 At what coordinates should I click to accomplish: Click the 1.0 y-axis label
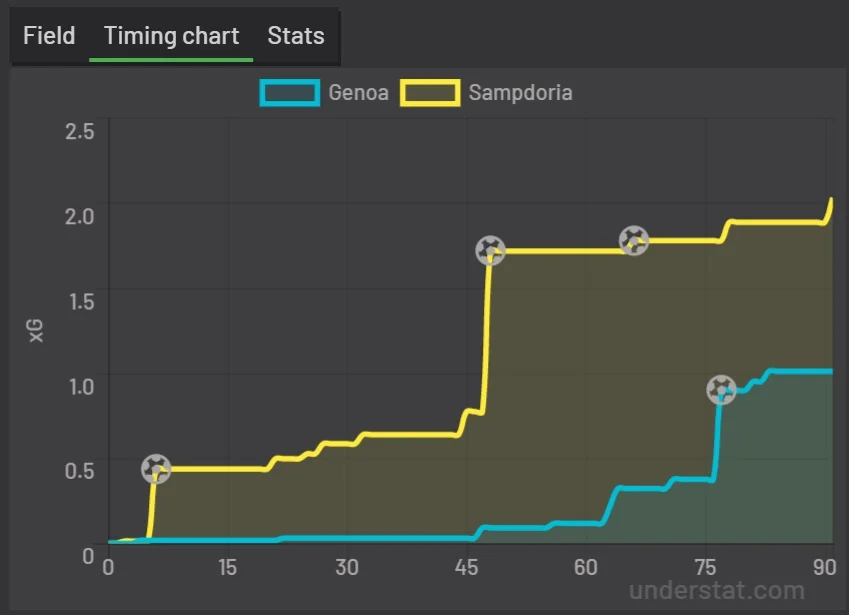(78, 385)
